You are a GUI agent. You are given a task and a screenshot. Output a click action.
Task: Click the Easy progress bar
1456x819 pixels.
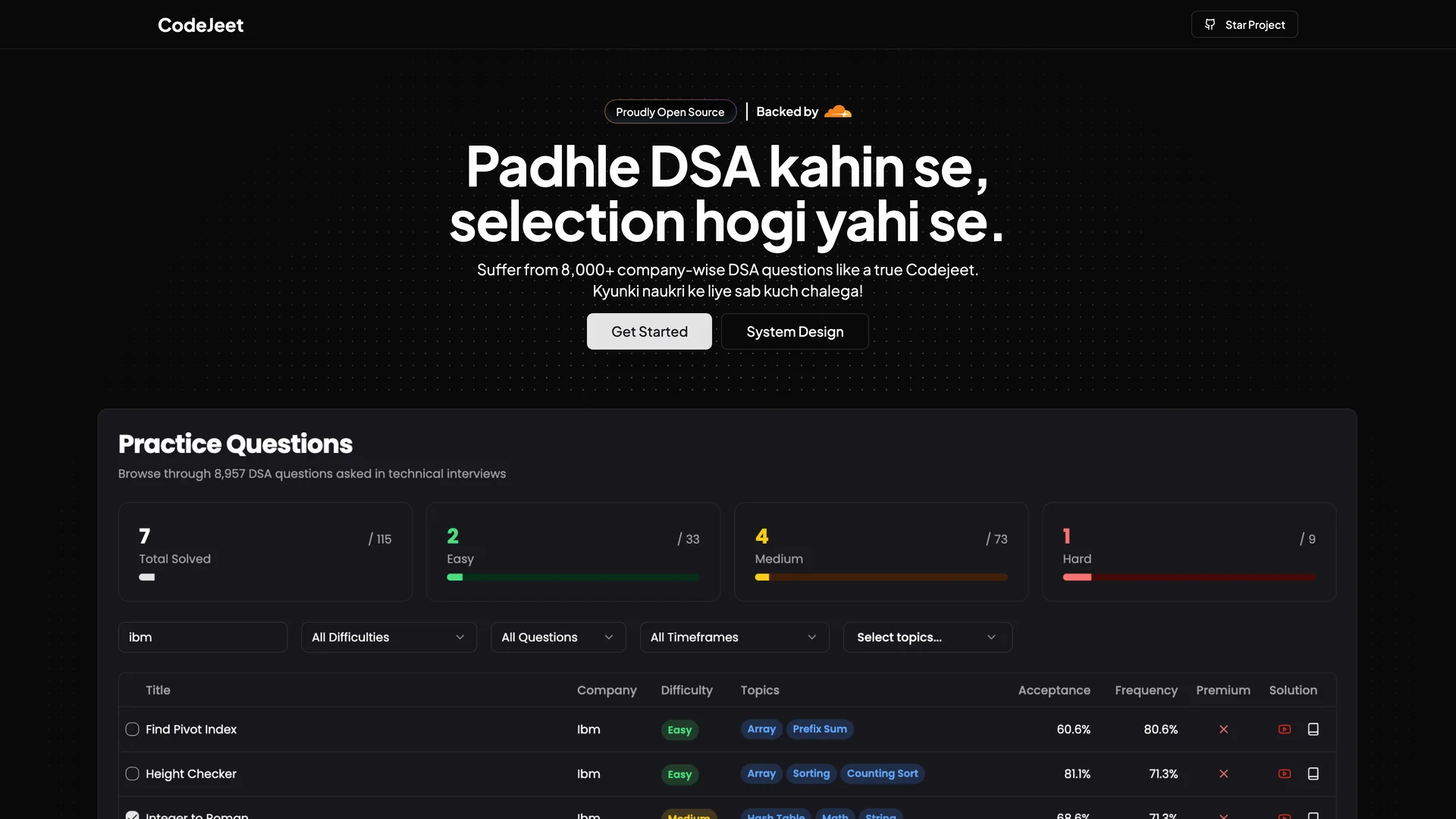tap(573, 577)
